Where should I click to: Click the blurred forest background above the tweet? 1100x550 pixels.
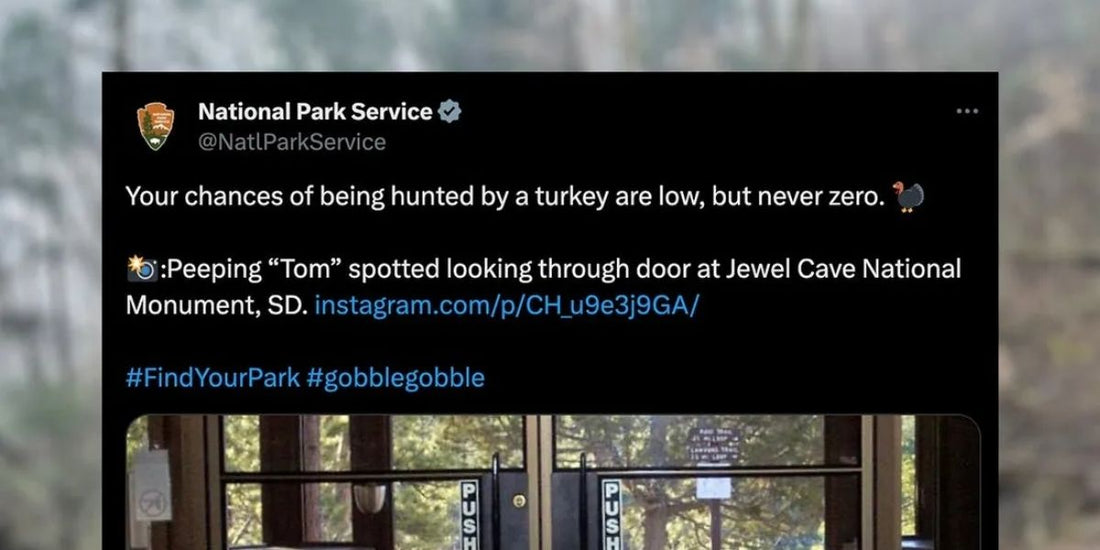tap(550, 35)
